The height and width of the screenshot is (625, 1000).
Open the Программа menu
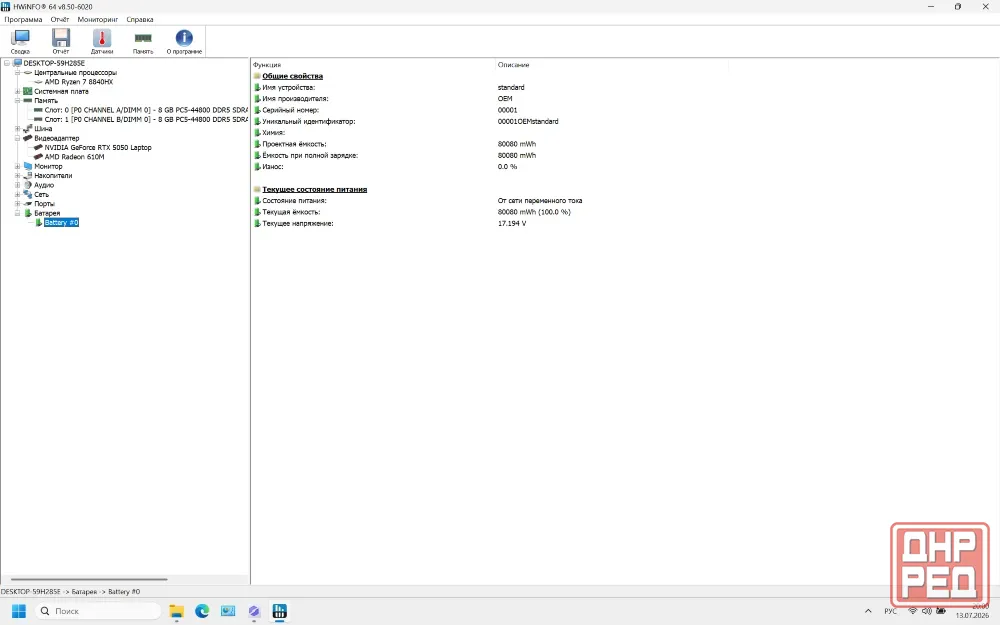tap(23, 19)
